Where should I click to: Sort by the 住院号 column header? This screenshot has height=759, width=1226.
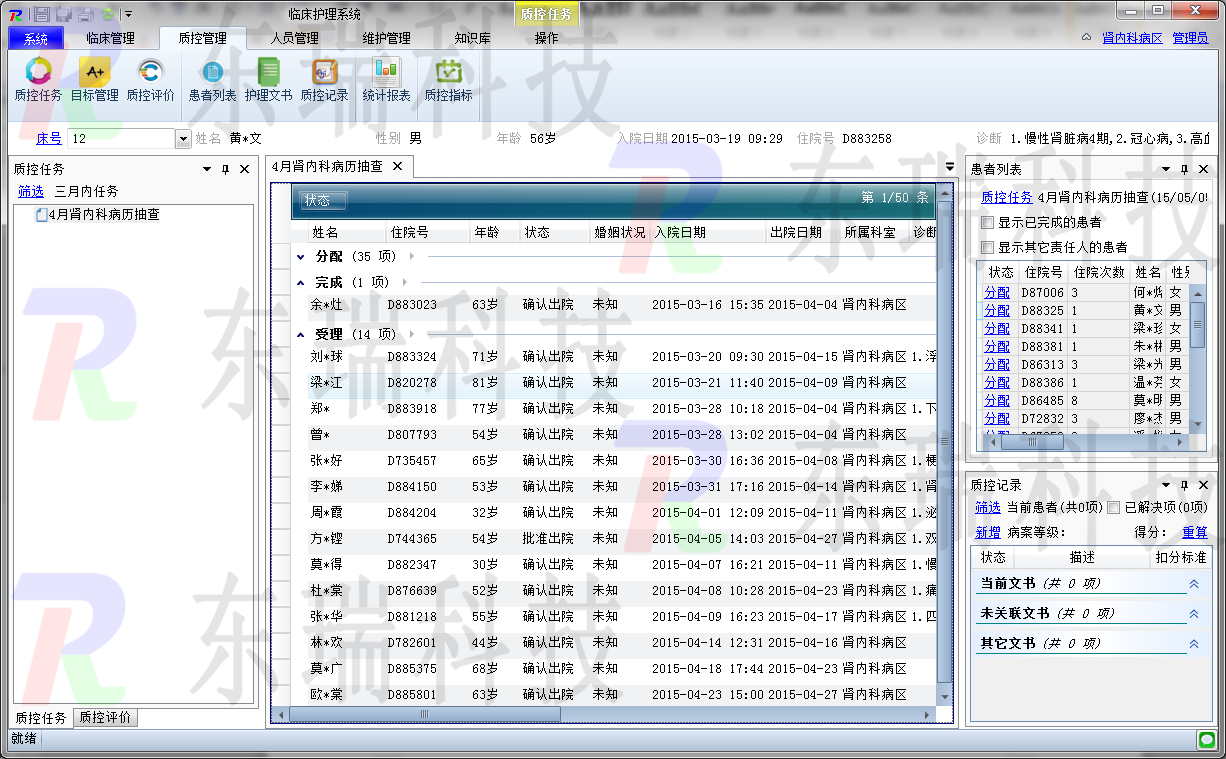[428, 232]
